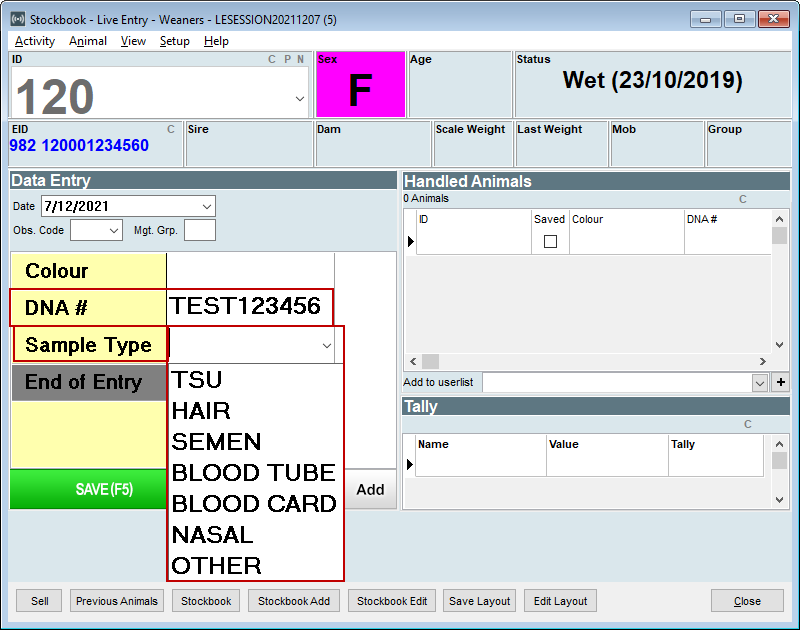Screen dimensions: 800x630
Task: Click the Colour value field
Action: (x=250, y=271)
